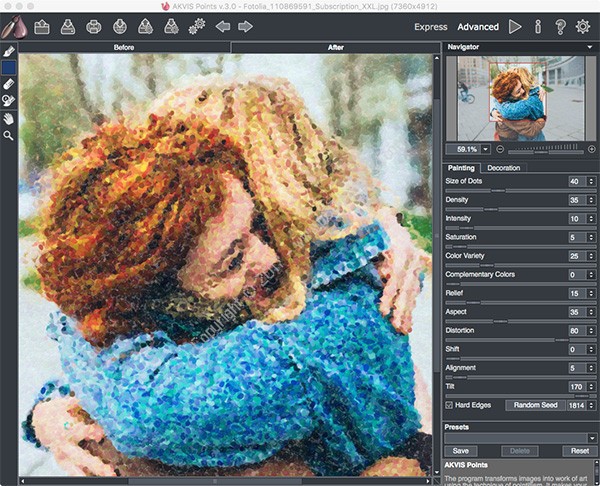Undo with the left arrow icon
Image resolution: width=600 pixels, height=486 pixels.
[223, 26]
